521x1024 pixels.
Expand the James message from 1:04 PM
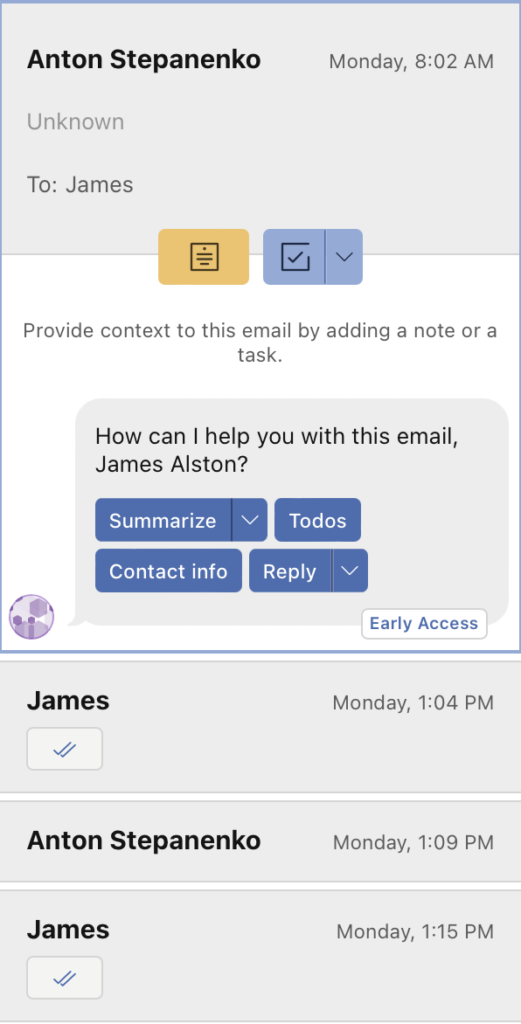click(260, 727)
